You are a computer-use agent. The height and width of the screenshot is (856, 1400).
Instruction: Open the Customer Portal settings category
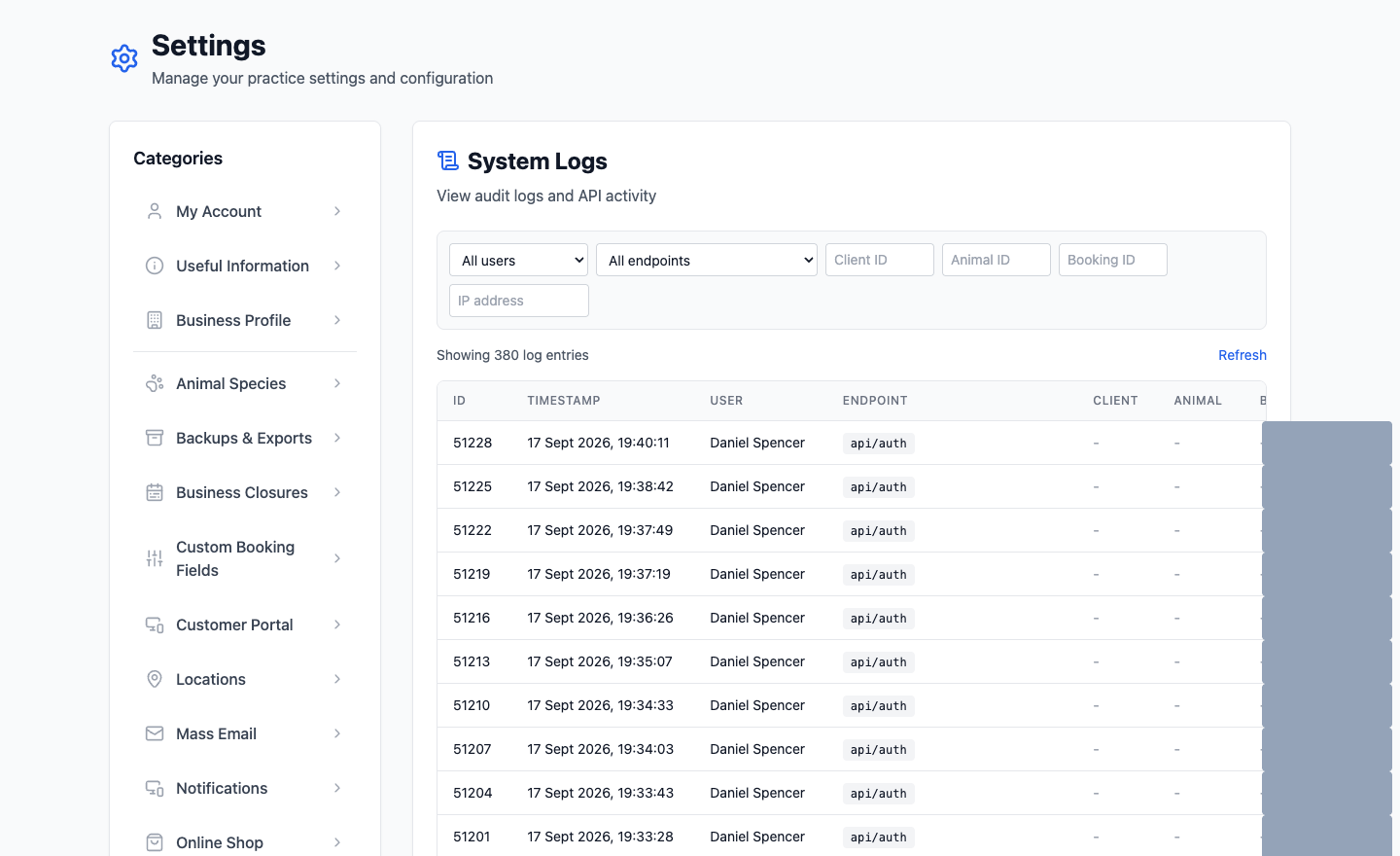[245, 624]
